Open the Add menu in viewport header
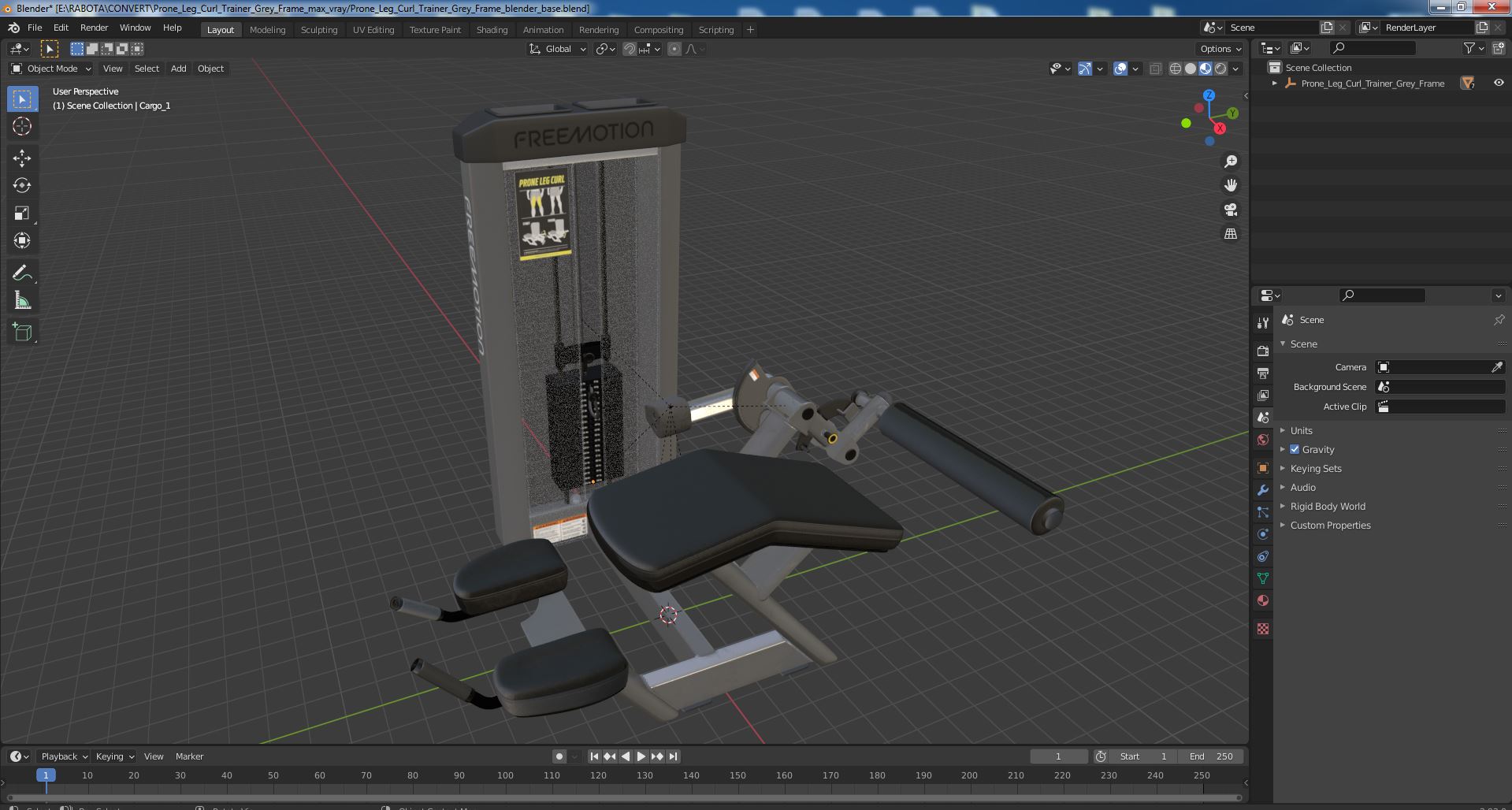Viewport: 1512px width, 810px height. [x=179, y=69]
